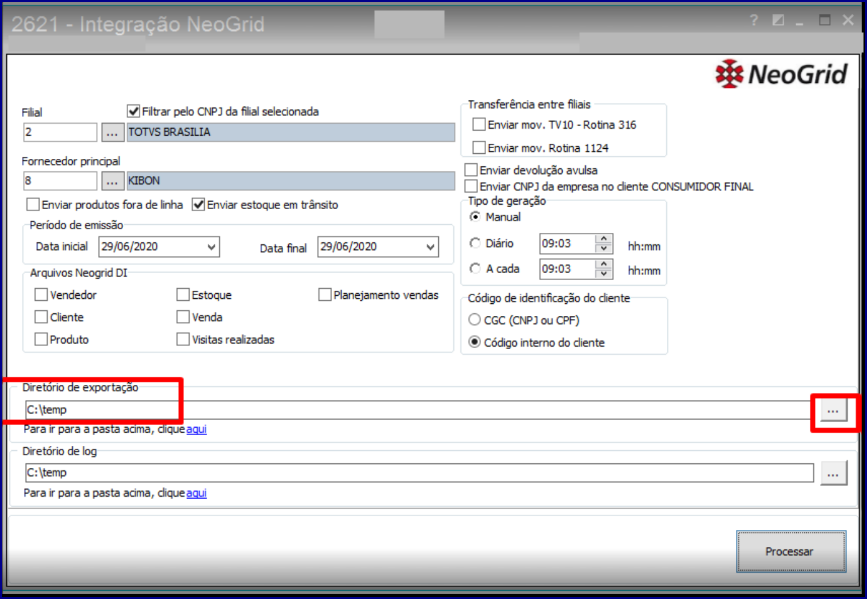Image resolution: width=867 pixels, height=599 pixels.
Task: Check the Visitas realizadas option
Action: 183,339
